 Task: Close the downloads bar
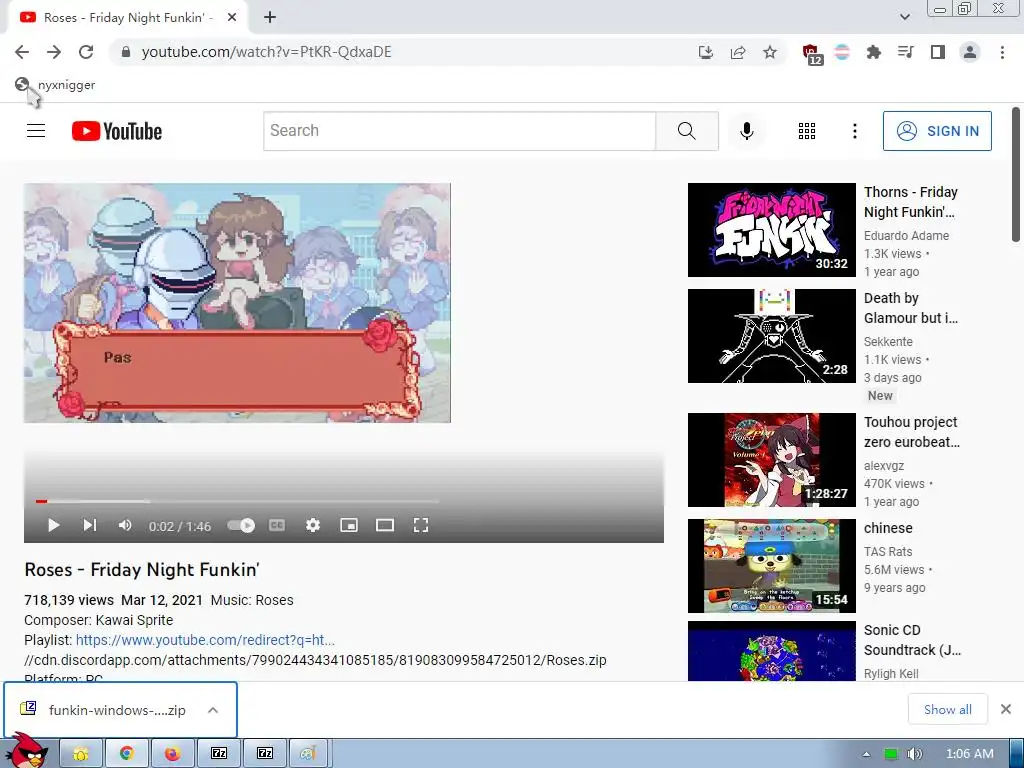pyautogui.click(x=1006, y=709)
